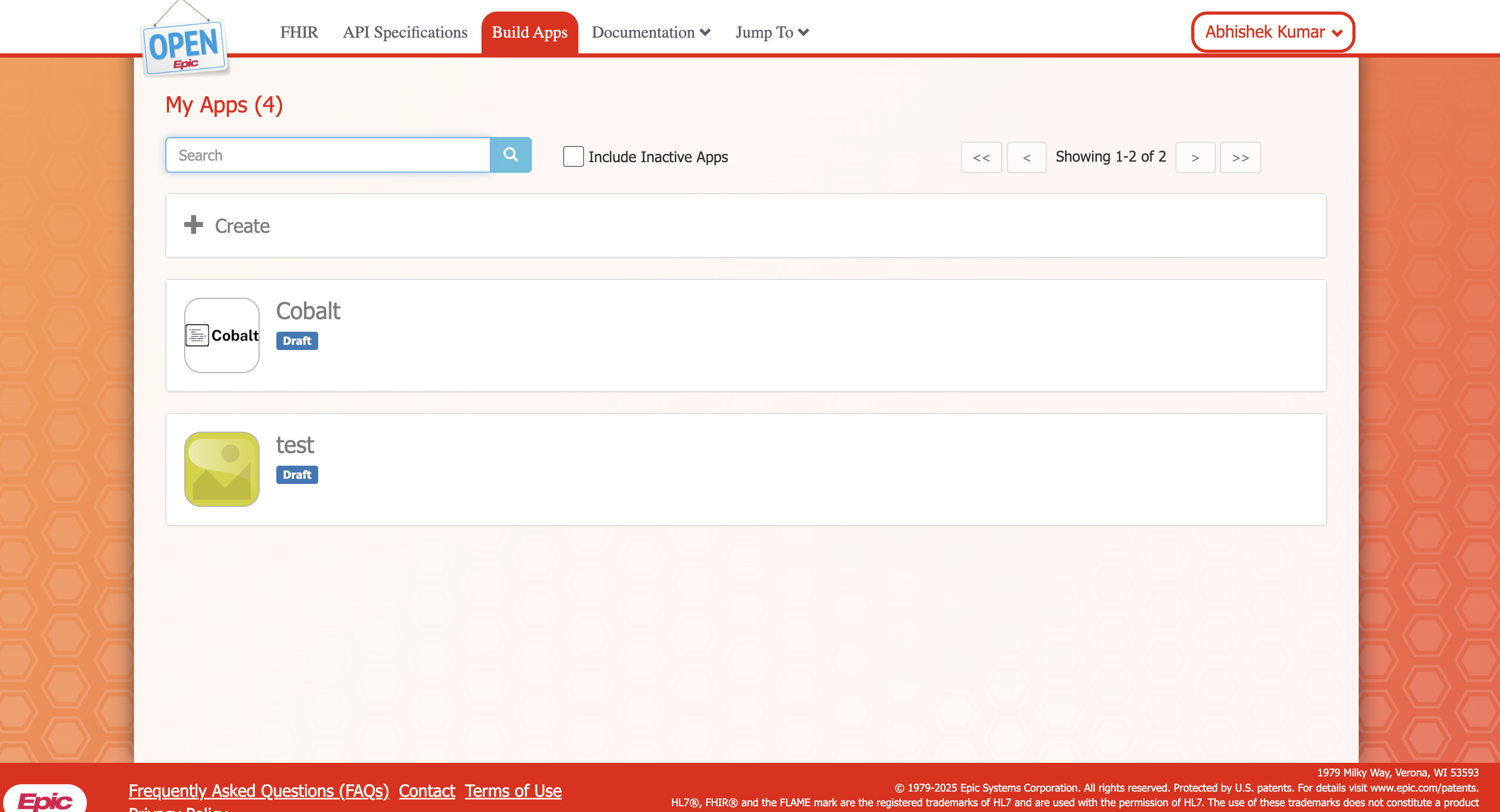Go to last page of results
Image resolution: width=1500 pixels, height=812 pixels.
(1240, 157)
